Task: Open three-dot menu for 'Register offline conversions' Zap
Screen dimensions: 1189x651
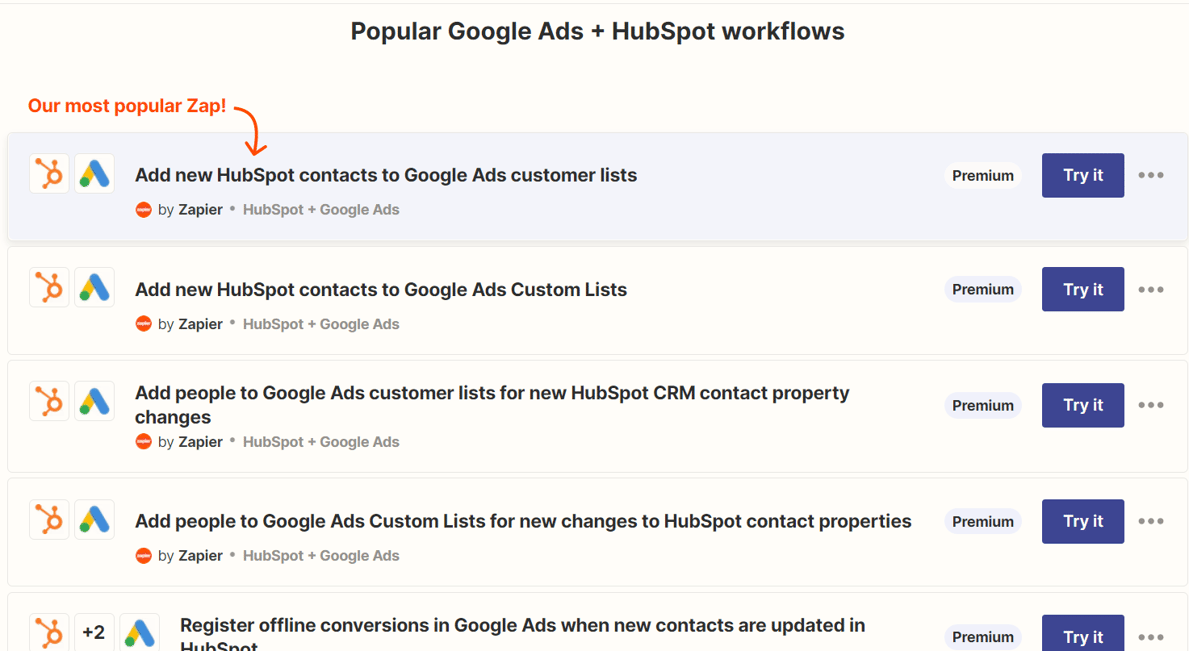Action: [1150, 637]
